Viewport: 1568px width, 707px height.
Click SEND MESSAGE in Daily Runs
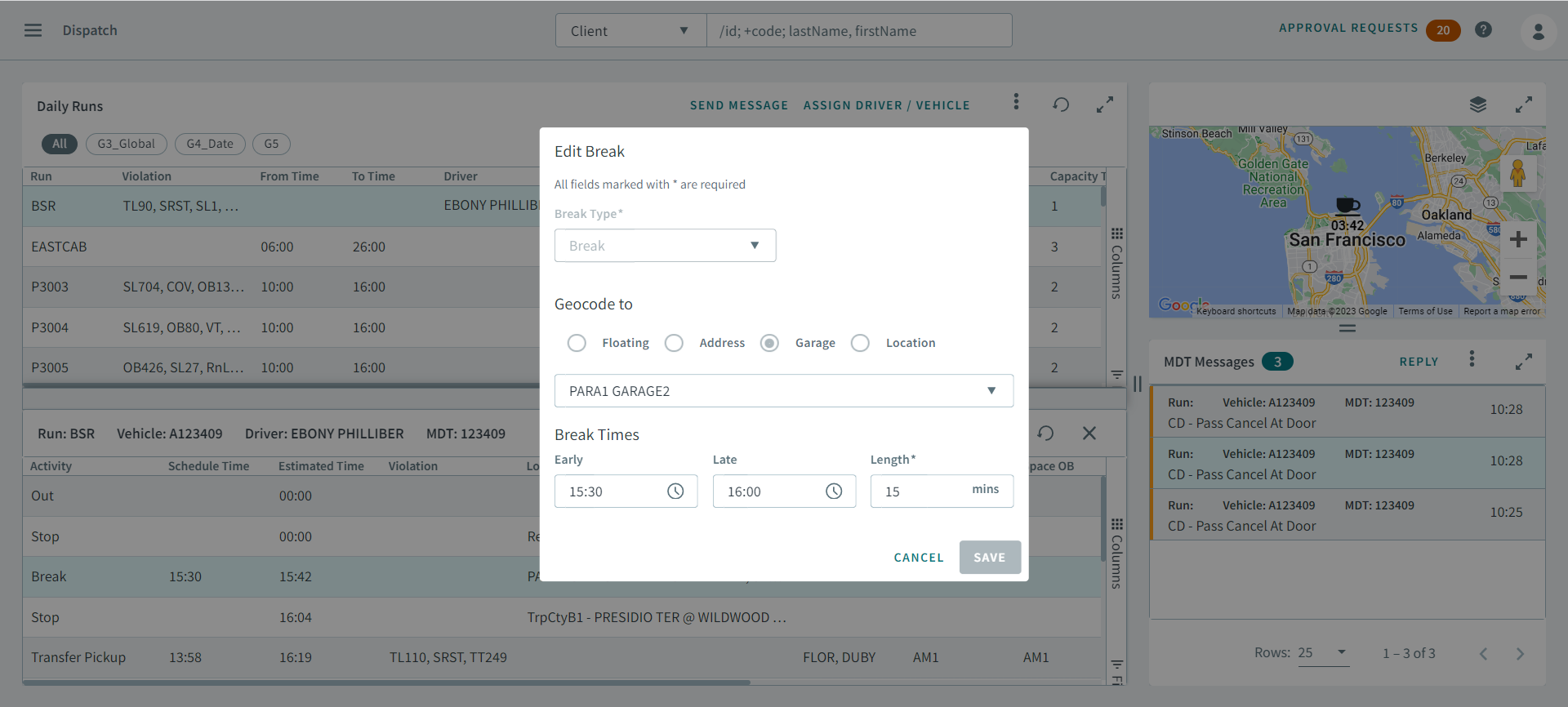click(739, 105)
